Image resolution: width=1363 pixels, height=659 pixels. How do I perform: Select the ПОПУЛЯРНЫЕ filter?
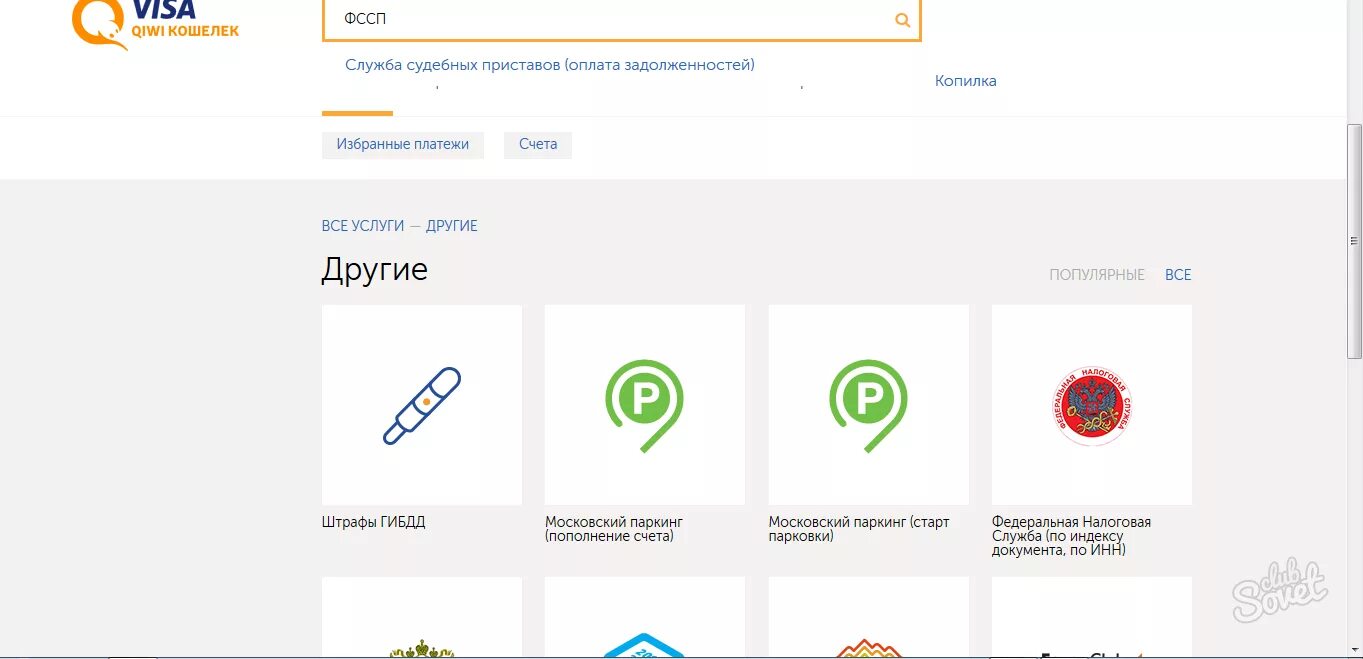click(x=1097, y=275)
